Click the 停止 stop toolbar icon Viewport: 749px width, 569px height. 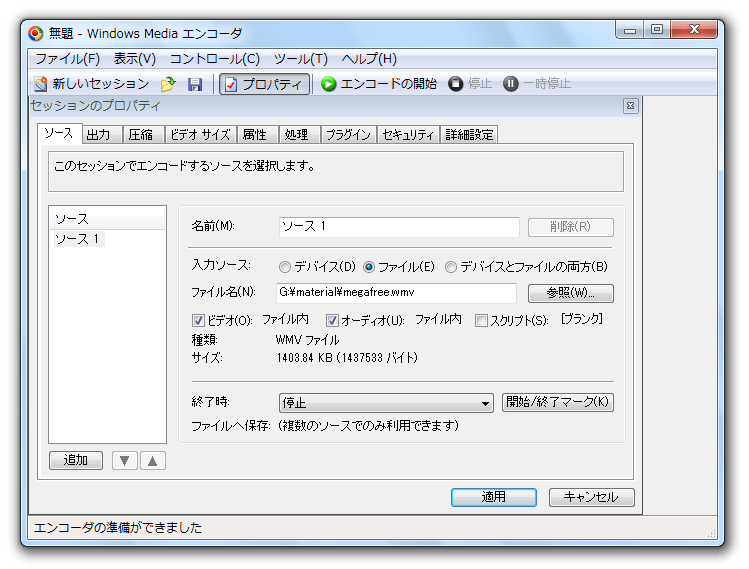point(456,84)
